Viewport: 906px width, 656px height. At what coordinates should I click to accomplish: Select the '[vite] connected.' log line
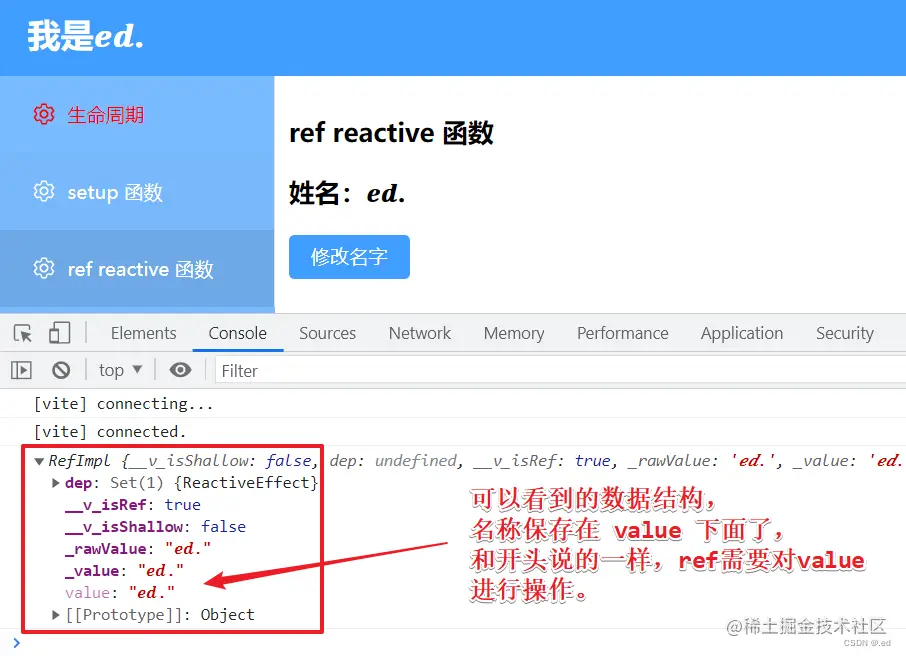(110, 432)
